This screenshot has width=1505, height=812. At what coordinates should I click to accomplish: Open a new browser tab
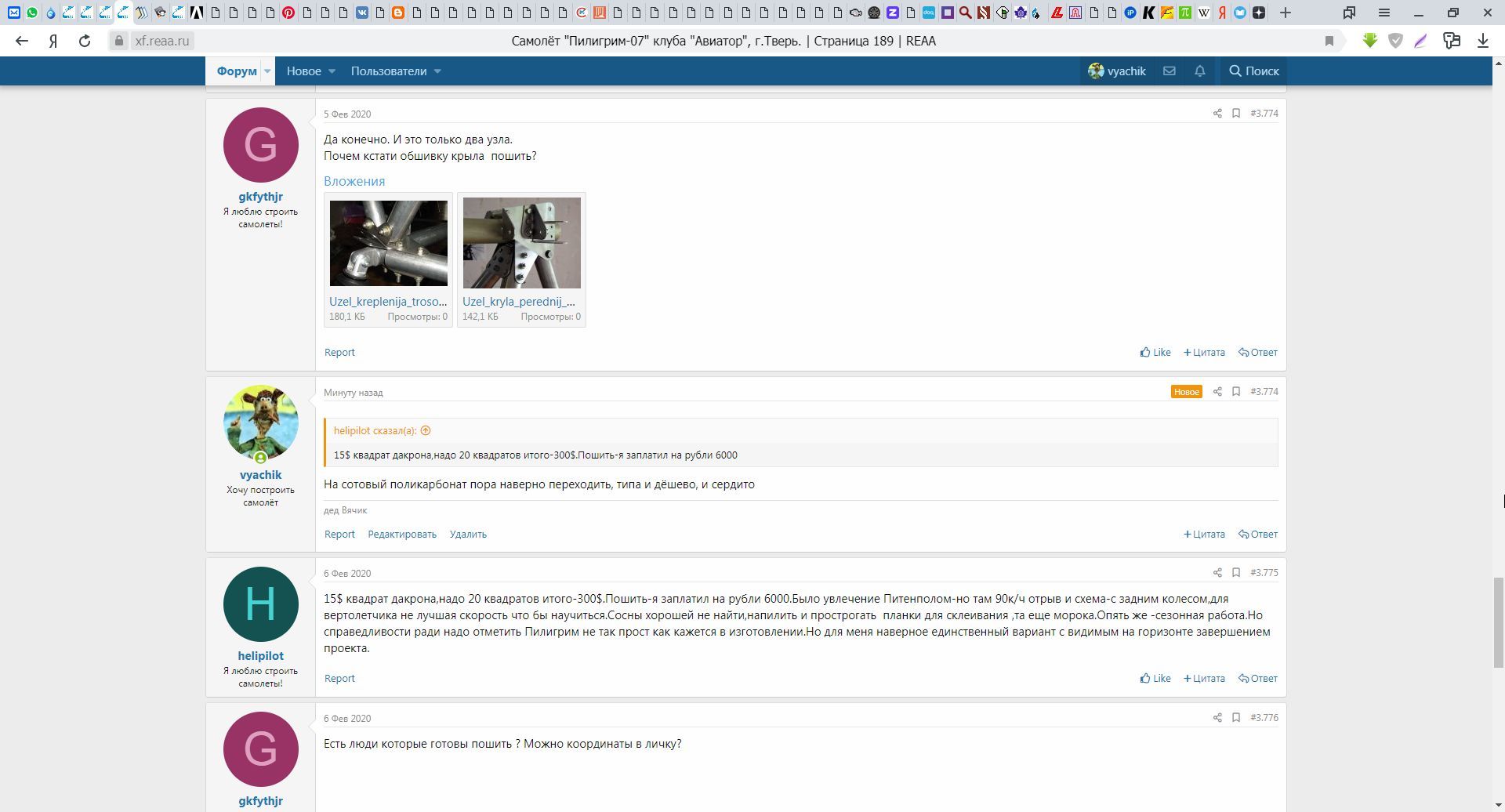(1286, 13)
